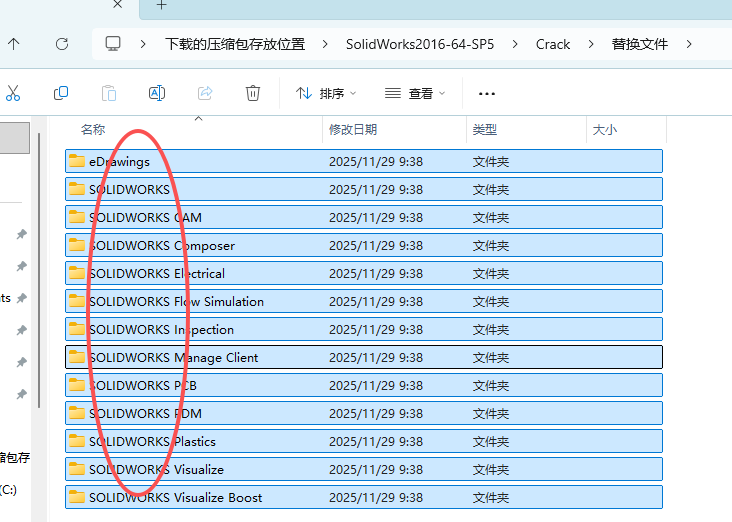732x522 pixels.
Task: Click the Share icon
Action: [x=205, y=93]
